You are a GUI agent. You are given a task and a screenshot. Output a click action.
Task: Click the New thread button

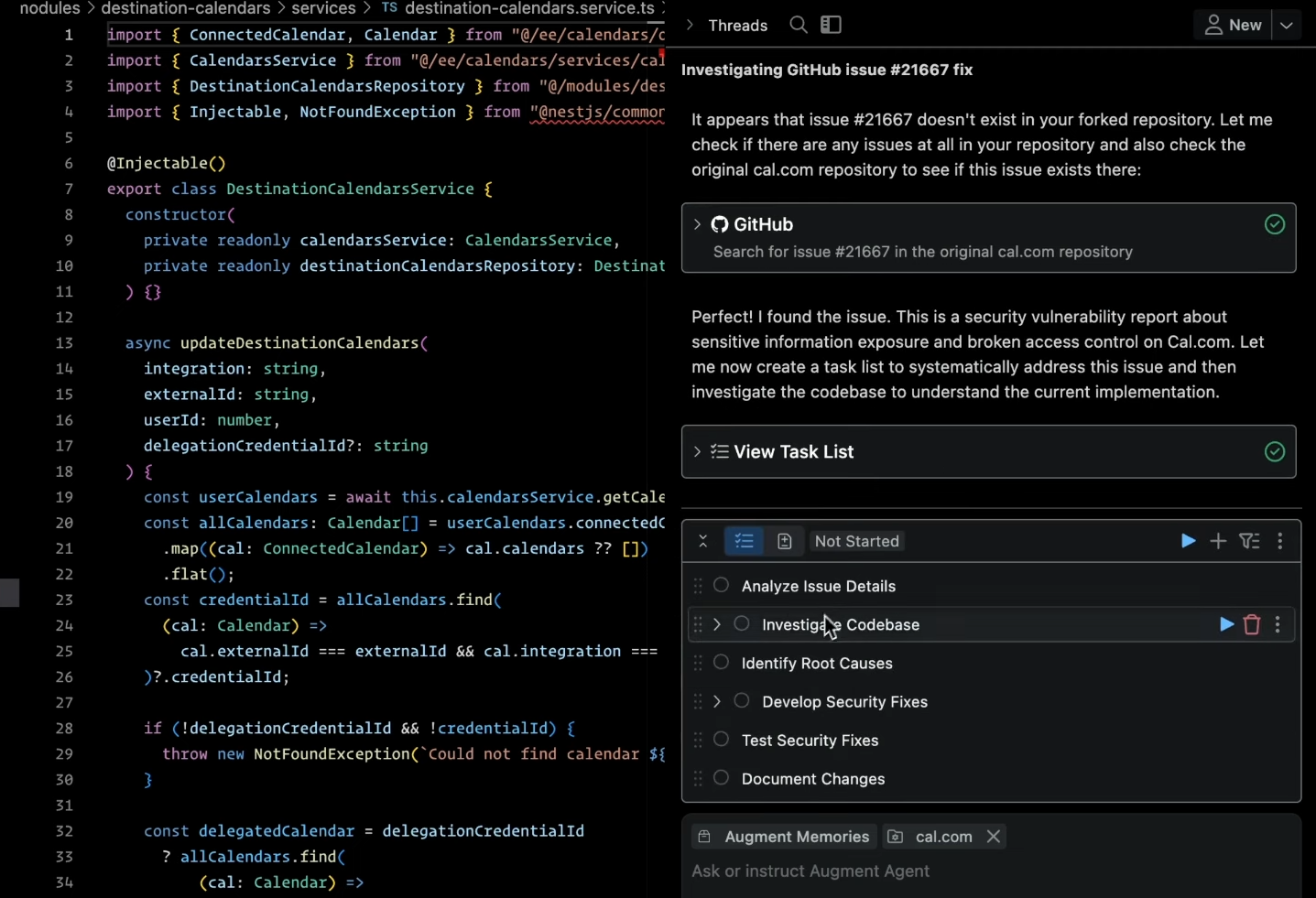click(x=1234, y=25)
